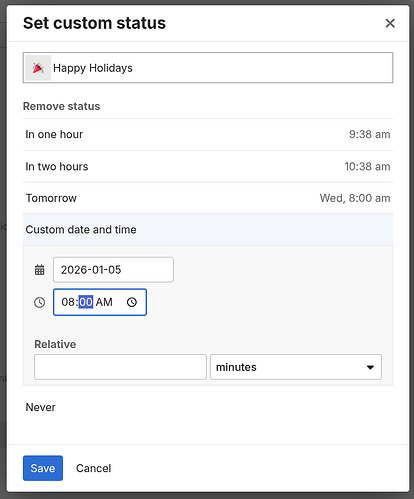Toggle the AM period in the time field

click(x=104, y=302)
